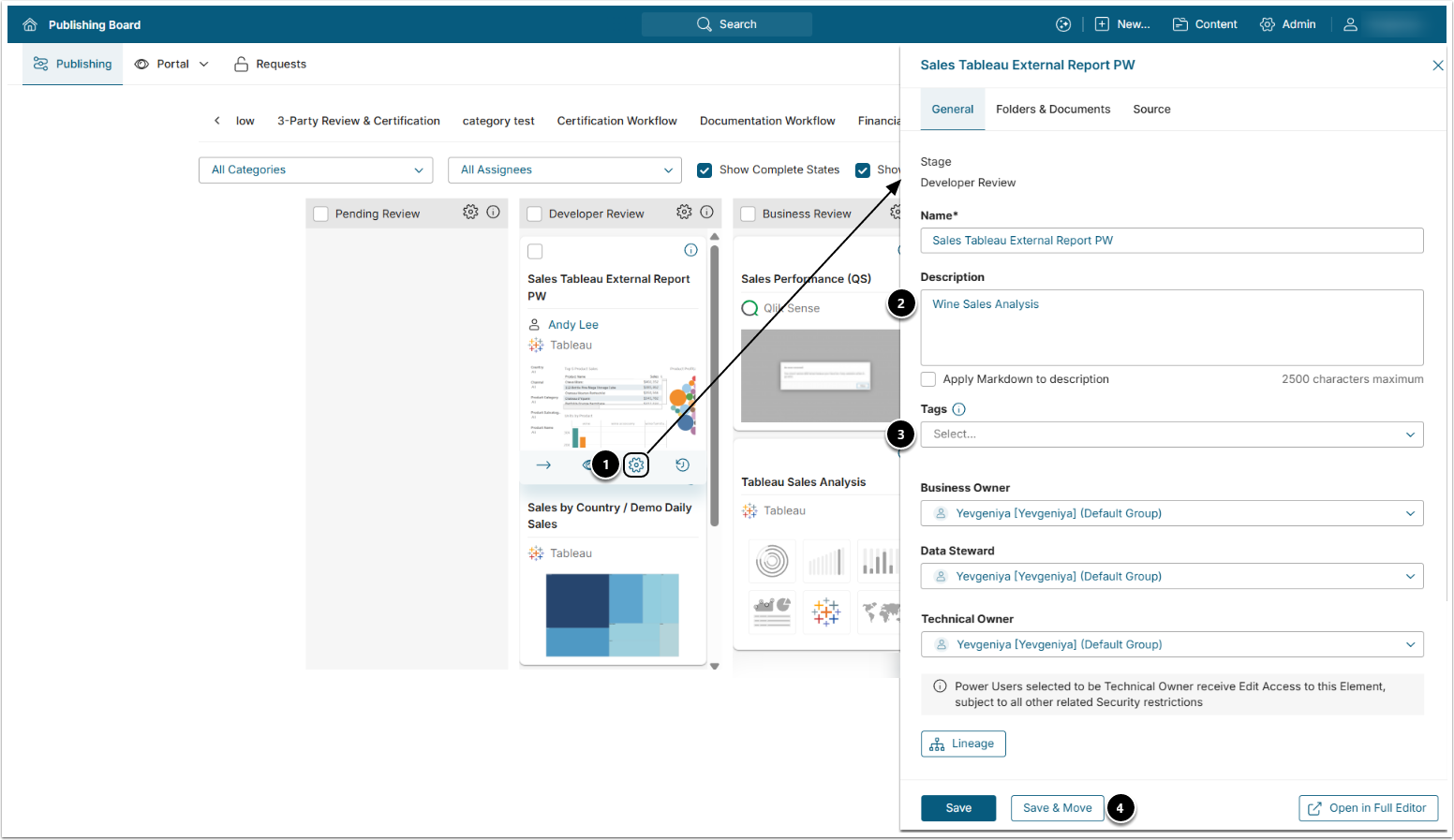
Task: Open the Folders & Documents tab
Action: [1053, 110]
